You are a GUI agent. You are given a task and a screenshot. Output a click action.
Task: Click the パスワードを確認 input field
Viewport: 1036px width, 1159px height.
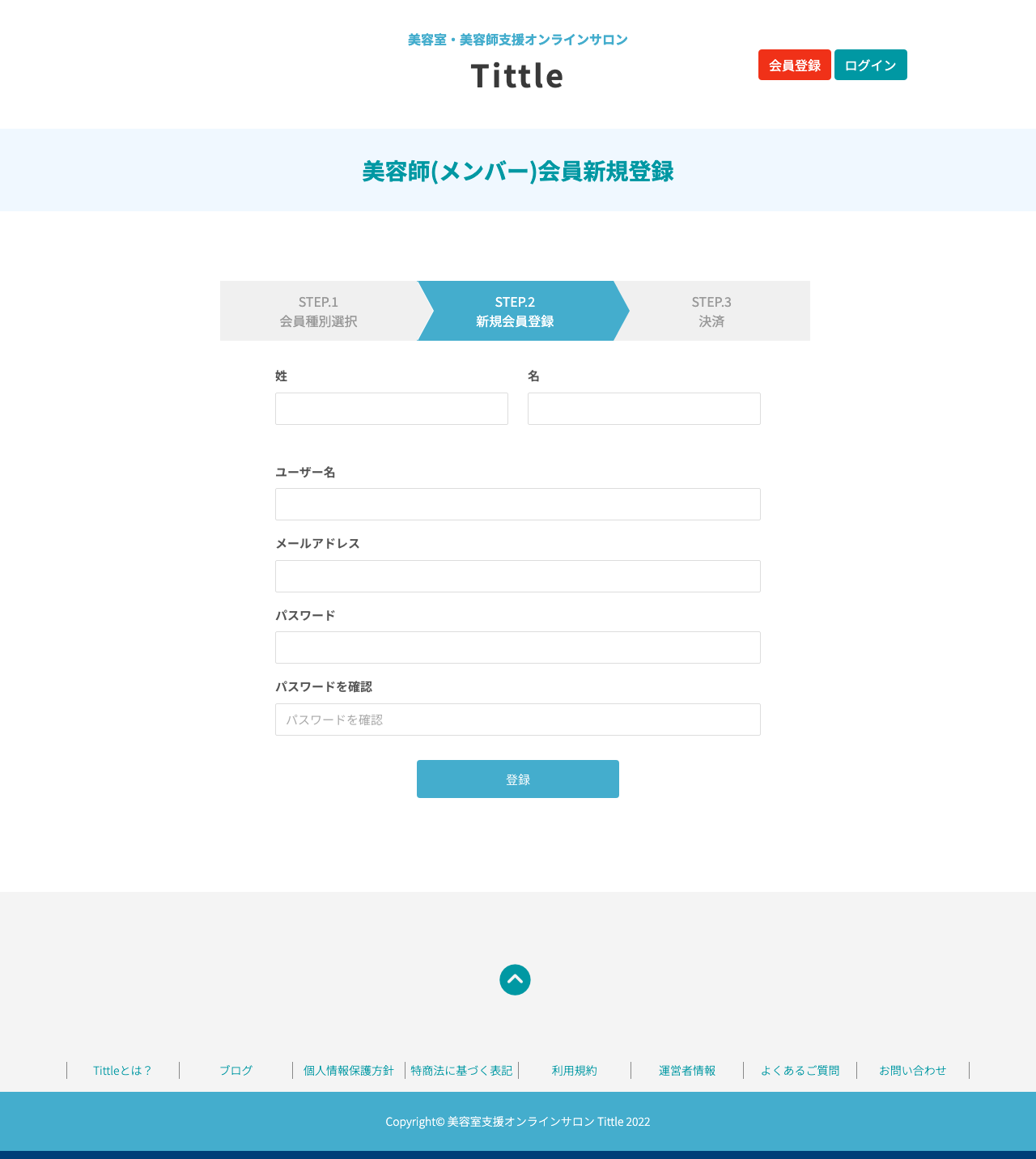coord(517,719)
